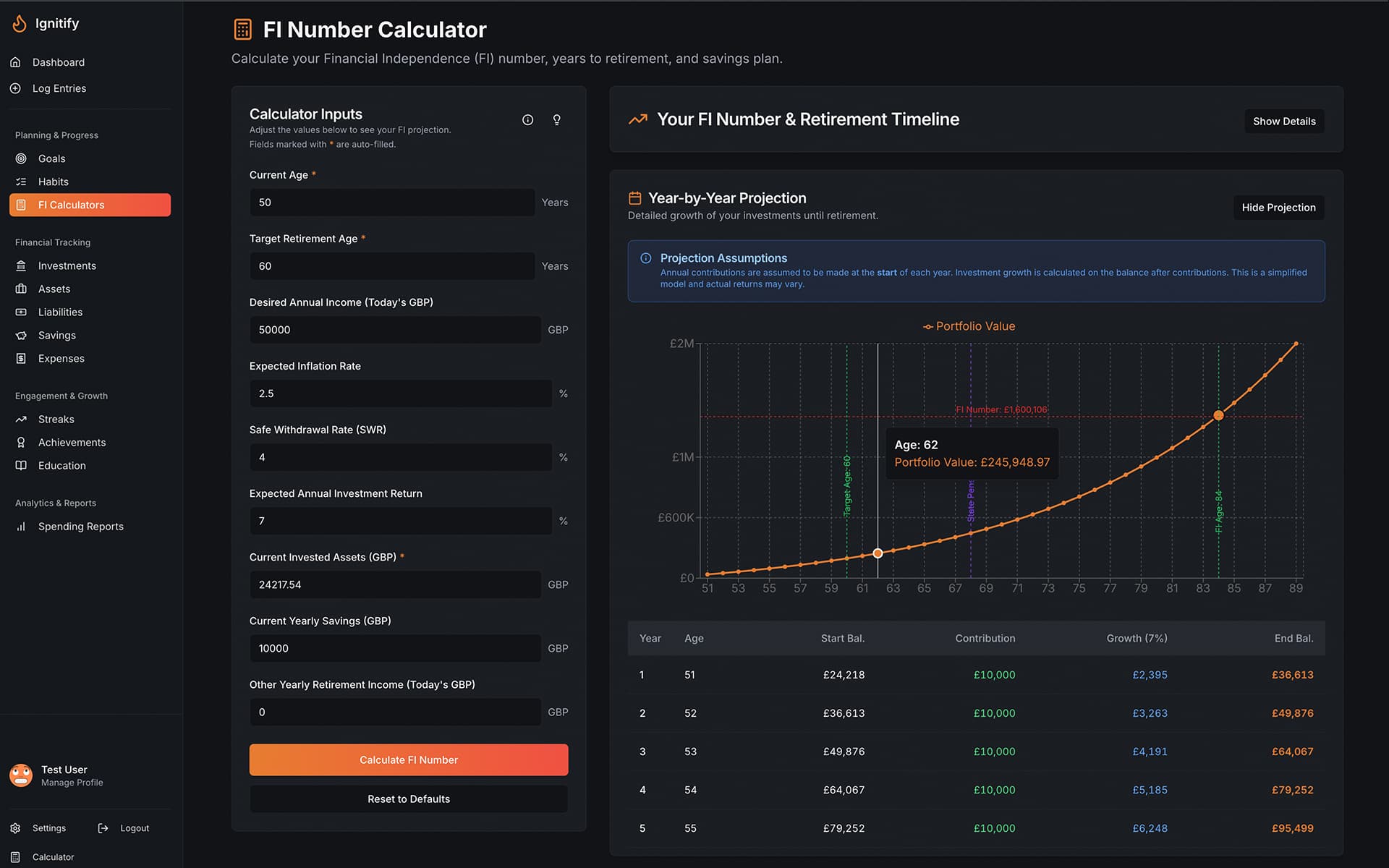
Task: Click the FI Calculators sidebar icon
Action: point(21,205)
